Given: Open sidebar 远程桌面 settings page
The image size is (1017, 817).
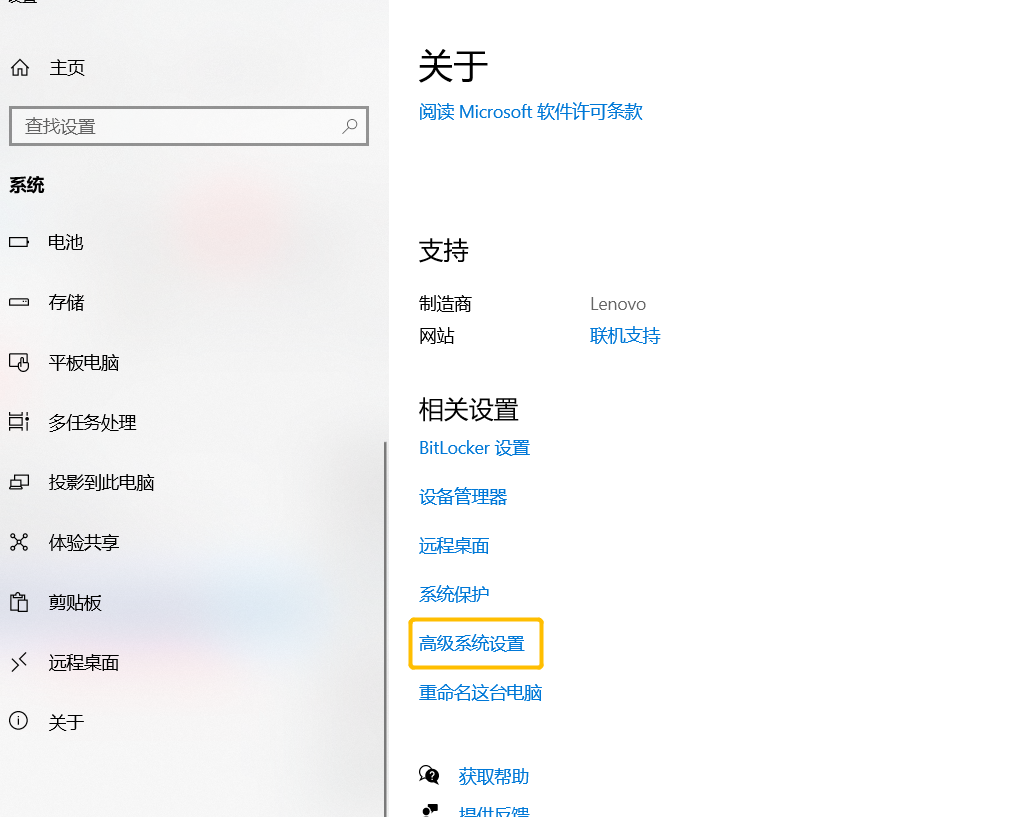Looking at the screenshot, I should [x=84, y=662].
